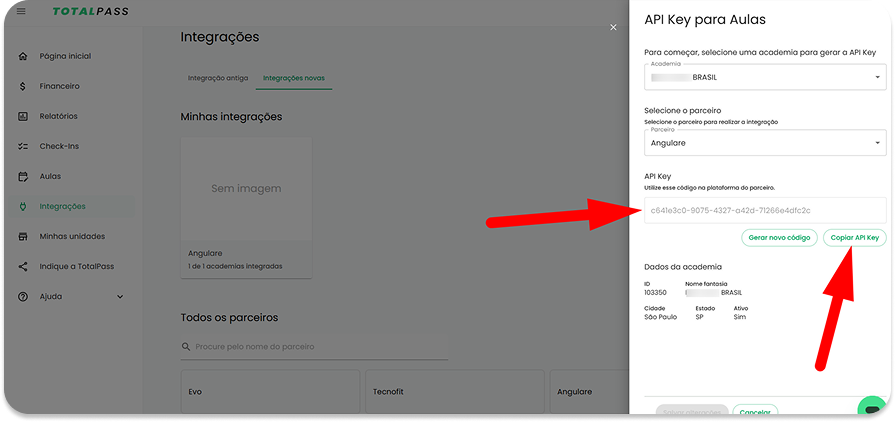Click the API Key code field
Image resolution: width=895 pixels, height=422 pixels.
[765, 210]
